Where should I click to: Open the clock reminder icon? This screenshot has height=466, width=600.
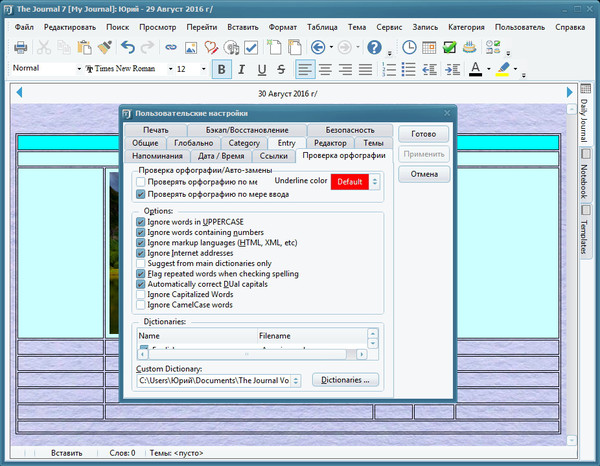[410, 47]
